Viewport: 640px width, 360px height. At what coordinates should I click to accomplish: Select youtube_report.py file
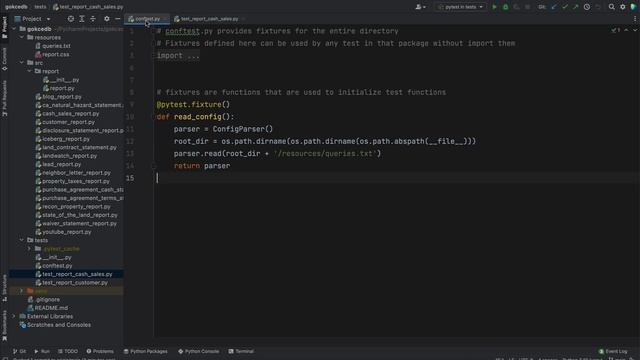pyautogui.click(x=63, y=232)
